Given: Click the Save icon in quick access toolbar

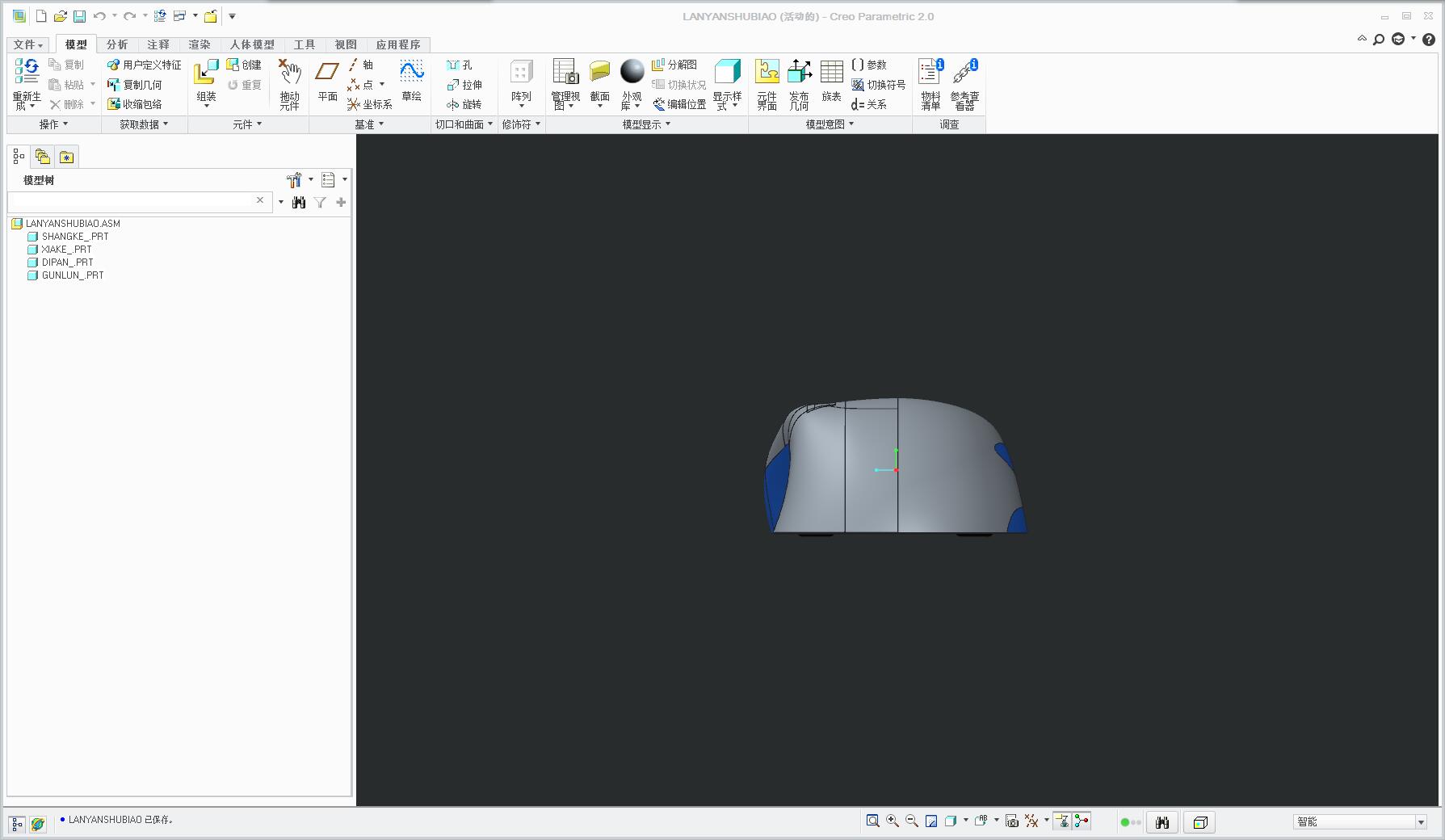Looking at the screenshot, I should 79,16.
